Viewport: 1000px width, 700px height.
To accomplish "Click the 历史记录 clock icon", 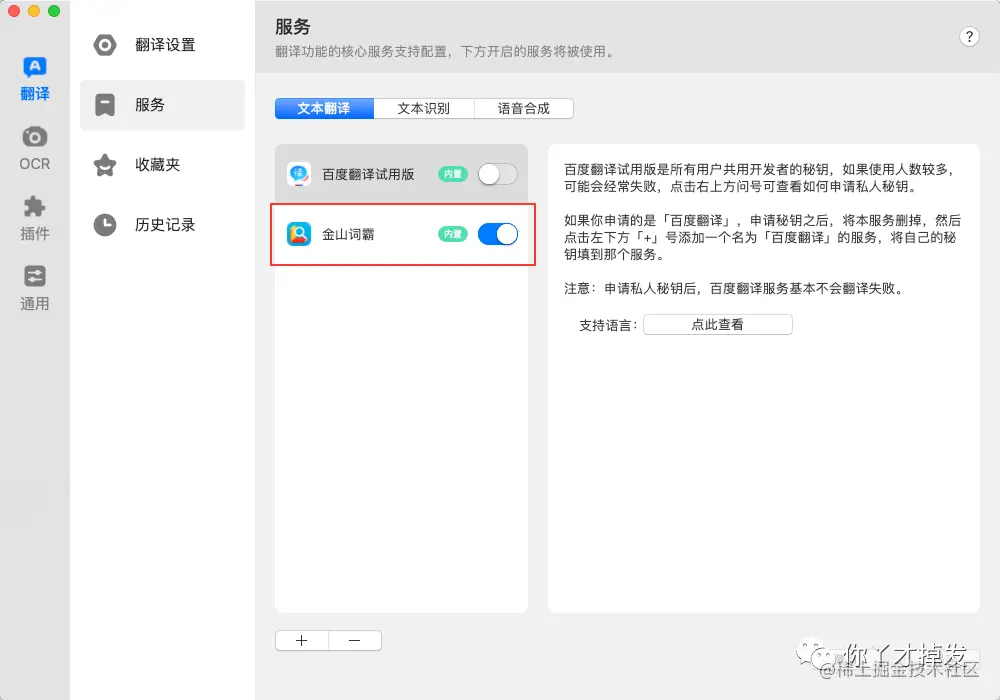I will point(106,225).
